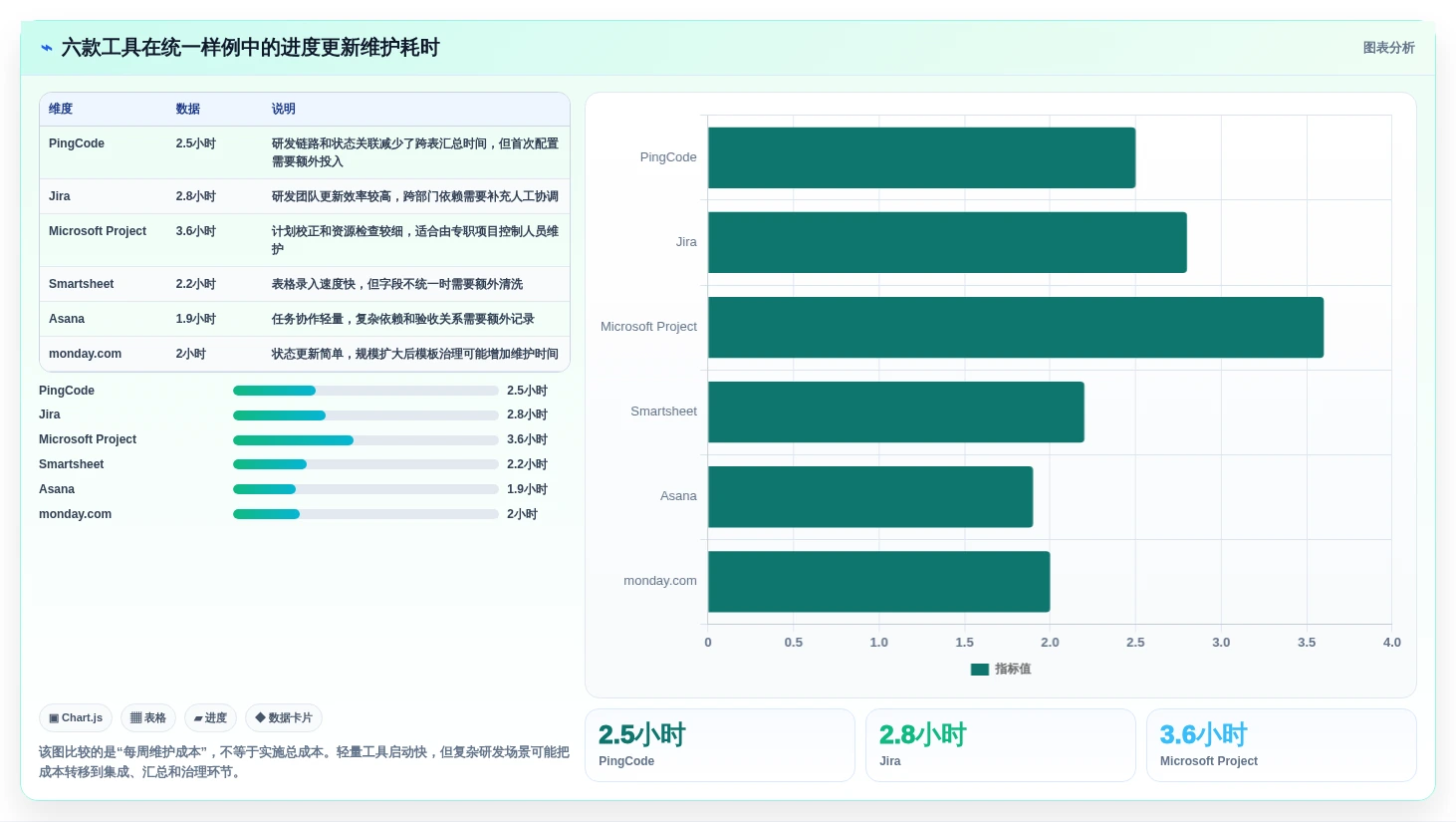
Task: Click the monday.com progress bar
Action: [x=365, y=514]
